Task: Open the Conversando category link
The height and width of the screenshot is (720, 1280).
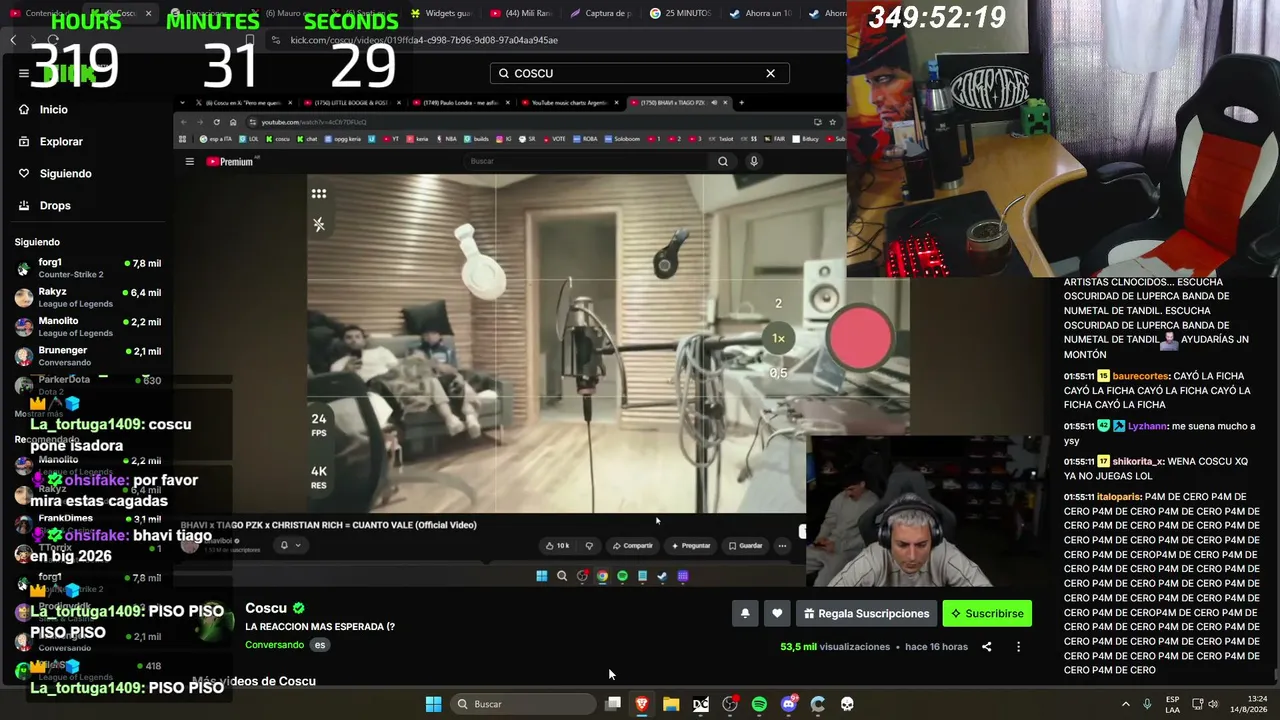Action: (274, 645)
